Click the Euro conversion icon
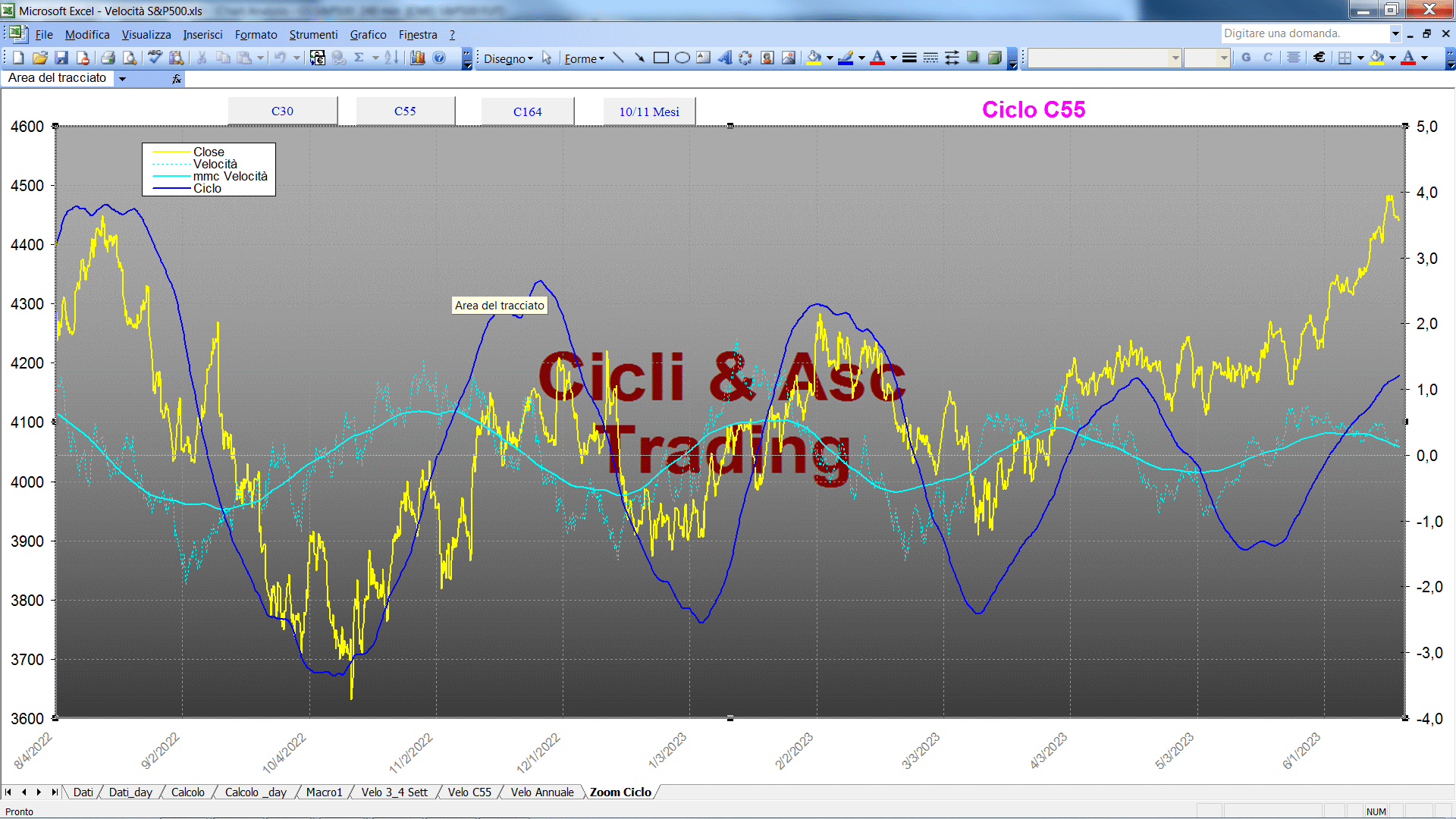This screenshot has width=1456, height=819. (x=318, y=58)
